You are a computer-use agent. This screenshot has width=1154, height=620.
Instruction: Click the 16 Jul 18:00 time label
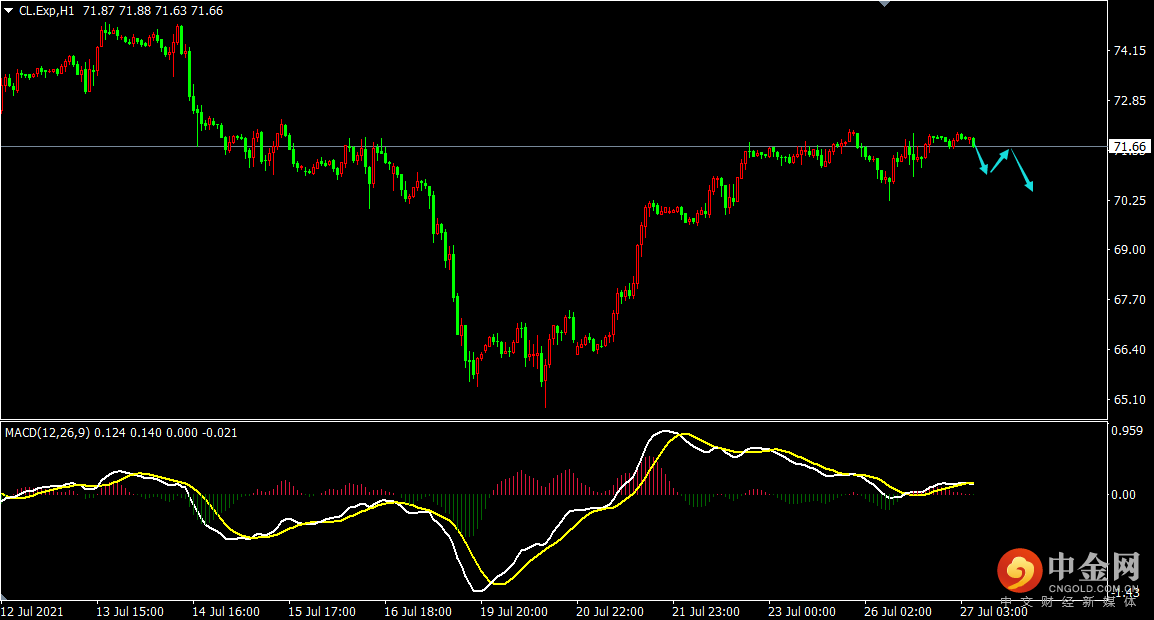418,611
